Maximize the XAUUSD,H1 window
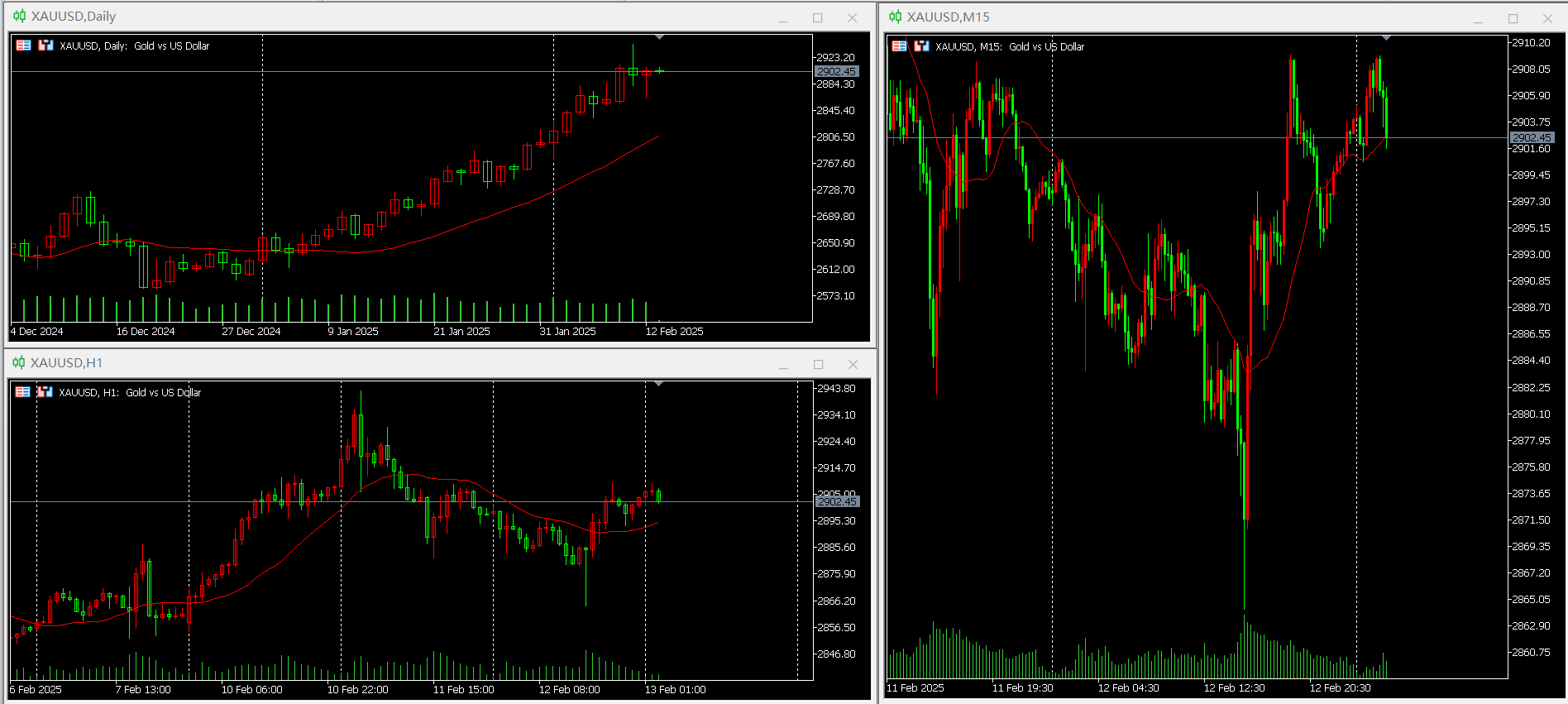 point(818,365)
